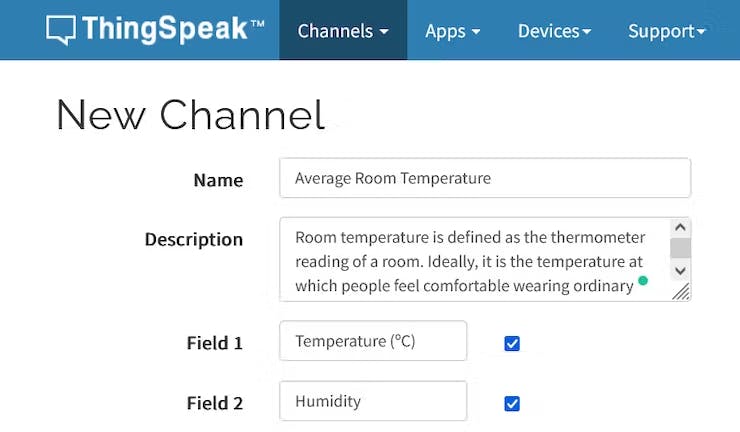Image resolution: width=740 pixels, height=432 pixels.
Task: Expand the Apps dropdown menu
Action: (452, 31)
